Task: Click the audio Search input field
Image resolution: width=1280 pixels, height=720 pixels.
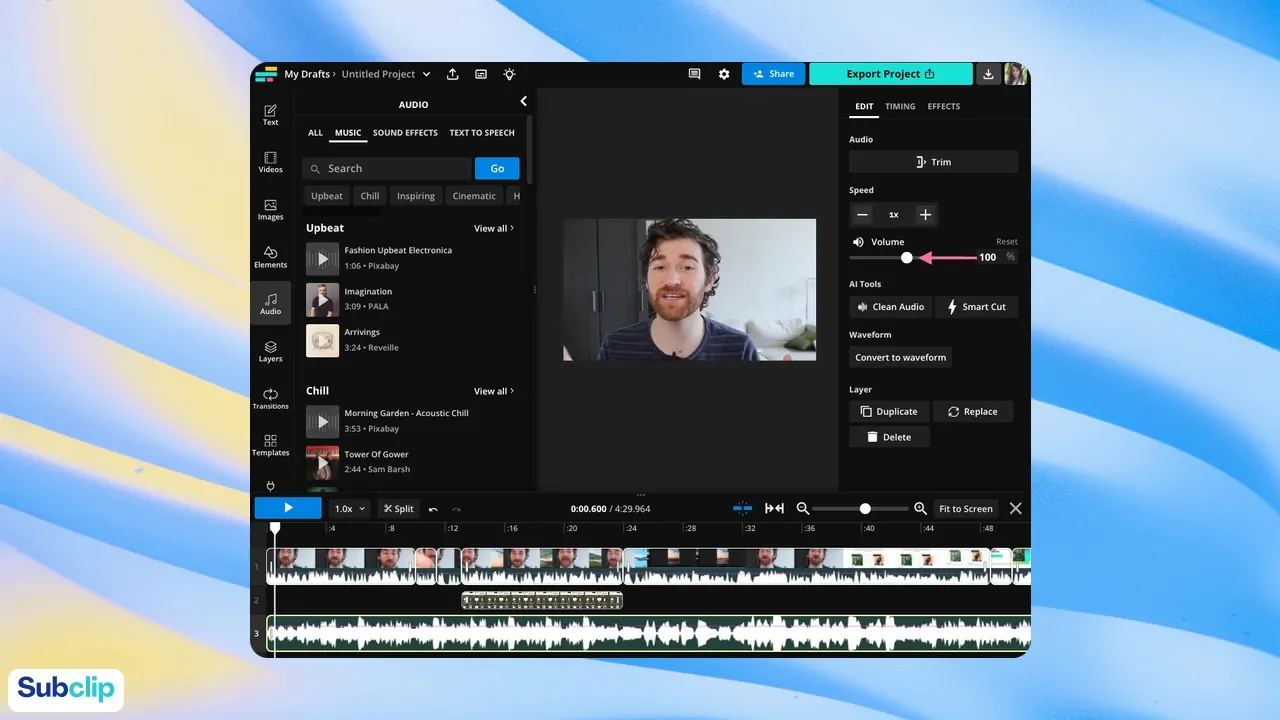Action: pyautogui.click(x=387, y=168)
